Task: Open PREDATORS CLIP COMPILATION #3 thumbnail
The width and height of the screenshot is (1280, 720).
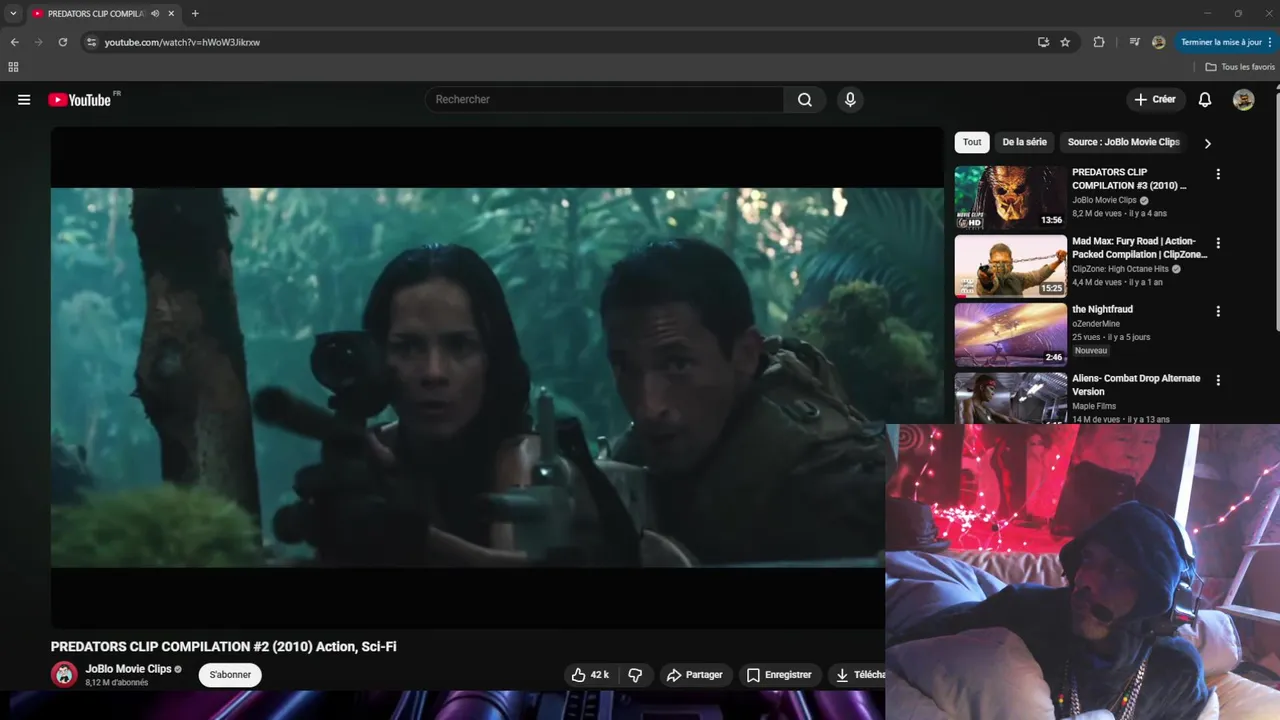Action: (1010, 198)
